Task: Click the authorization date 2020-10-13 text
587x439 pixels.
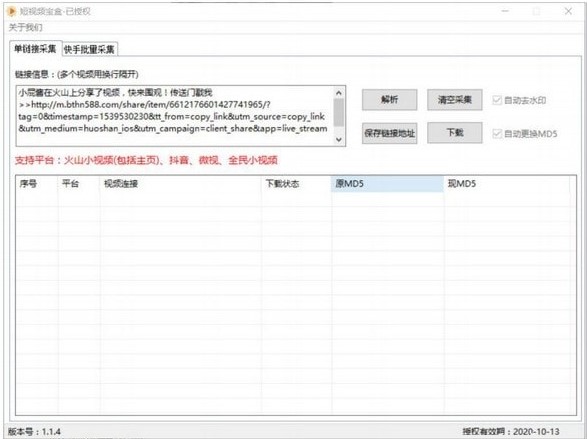Action: 536,432
